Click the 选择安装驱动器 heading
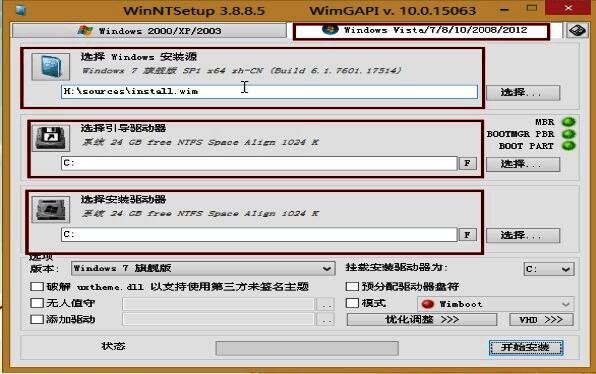This screenshot has height=374, width=596. [x=123, y=199]
